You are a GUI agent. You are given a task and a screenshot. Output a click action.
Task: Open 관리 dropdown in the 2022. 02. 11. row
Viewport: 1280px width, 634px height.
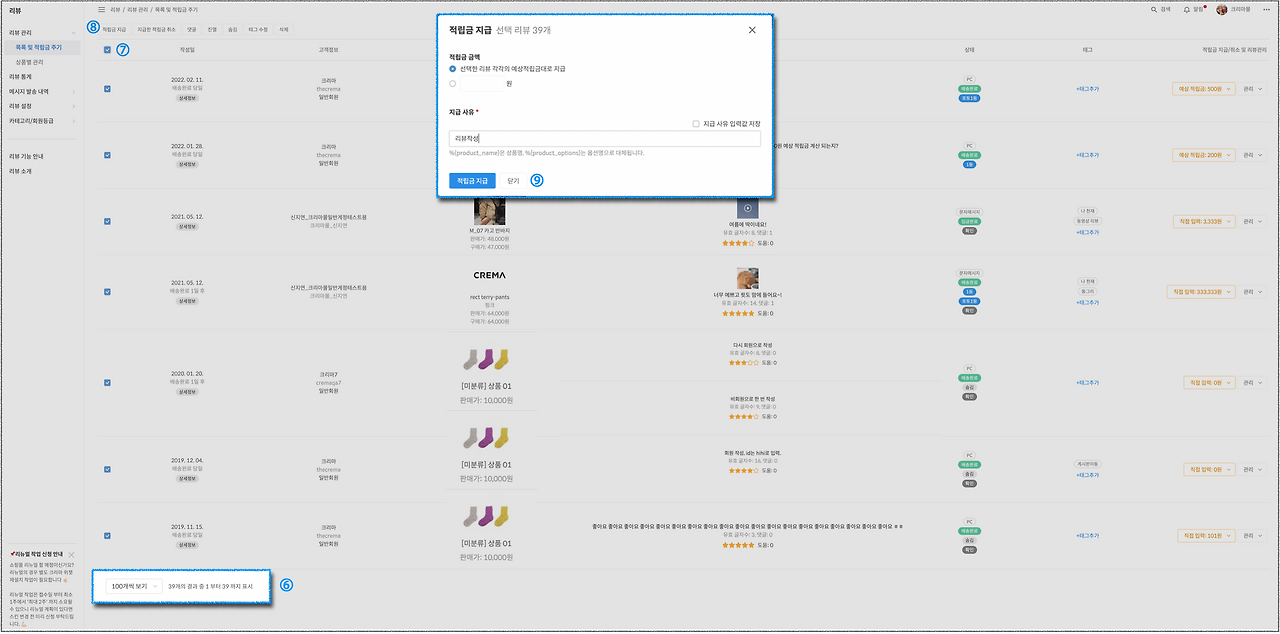[x=1253, y=88]
